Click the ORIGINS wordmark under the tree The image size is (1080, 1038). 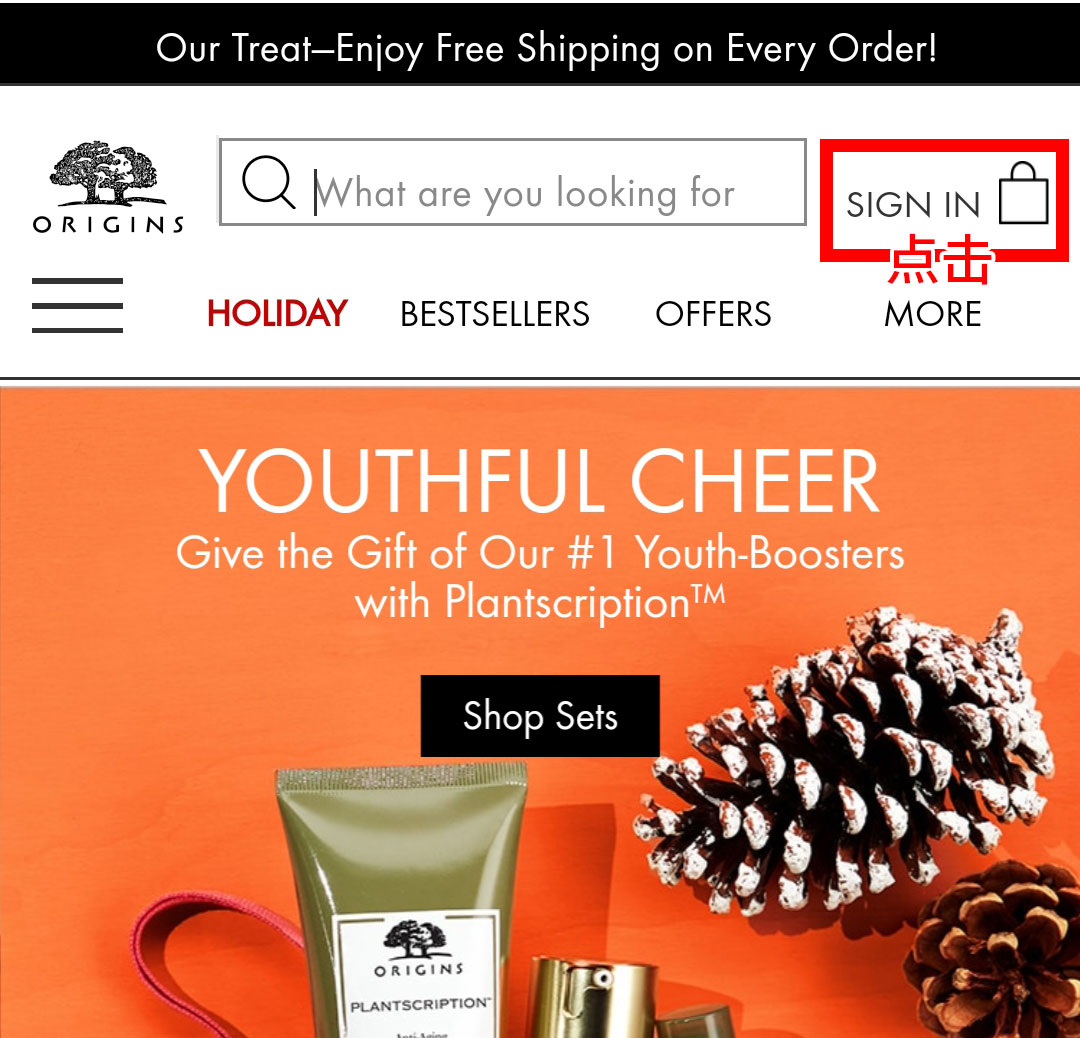click(108, 225)
